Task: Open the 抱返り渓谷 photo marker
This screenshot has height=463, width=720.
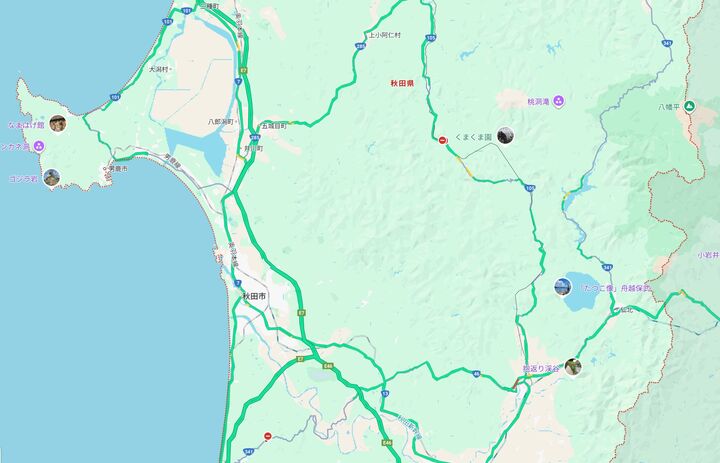Action: coord(573,367)
